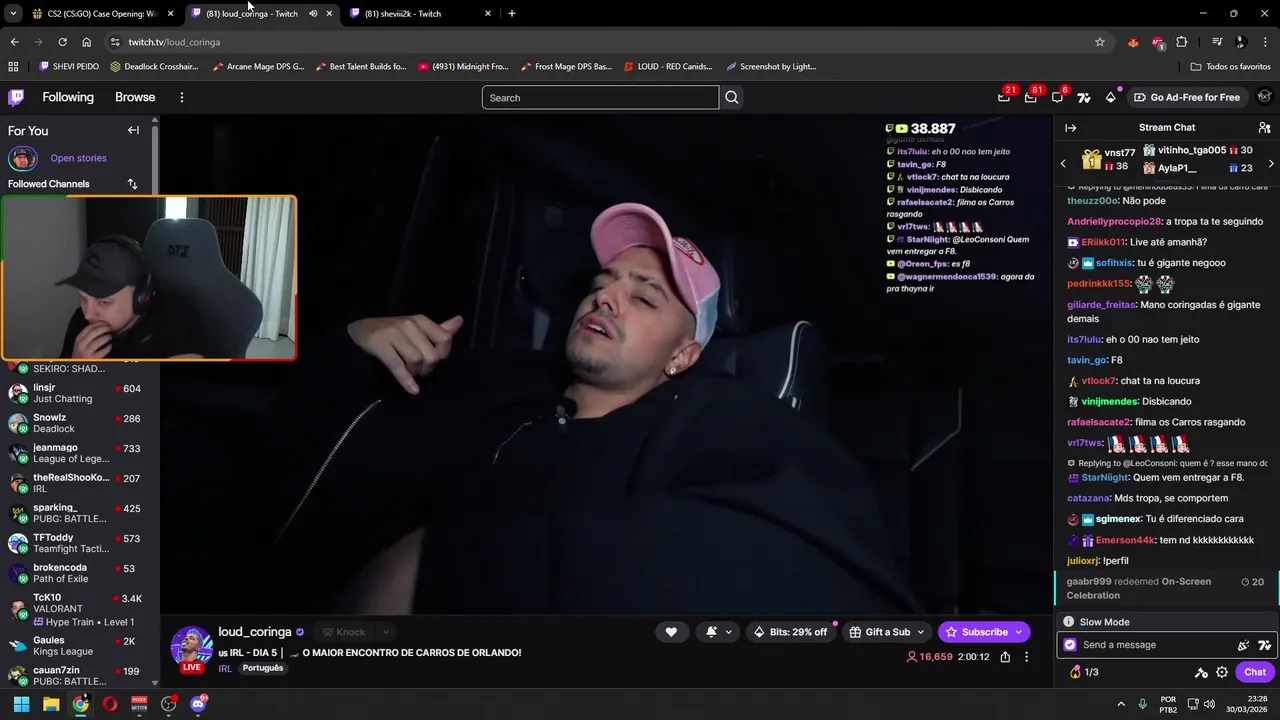Image resolution: width=1280 pixels, height=720 pixels.
Task: Open the IRL category link below title
Action: coord(225,668)
